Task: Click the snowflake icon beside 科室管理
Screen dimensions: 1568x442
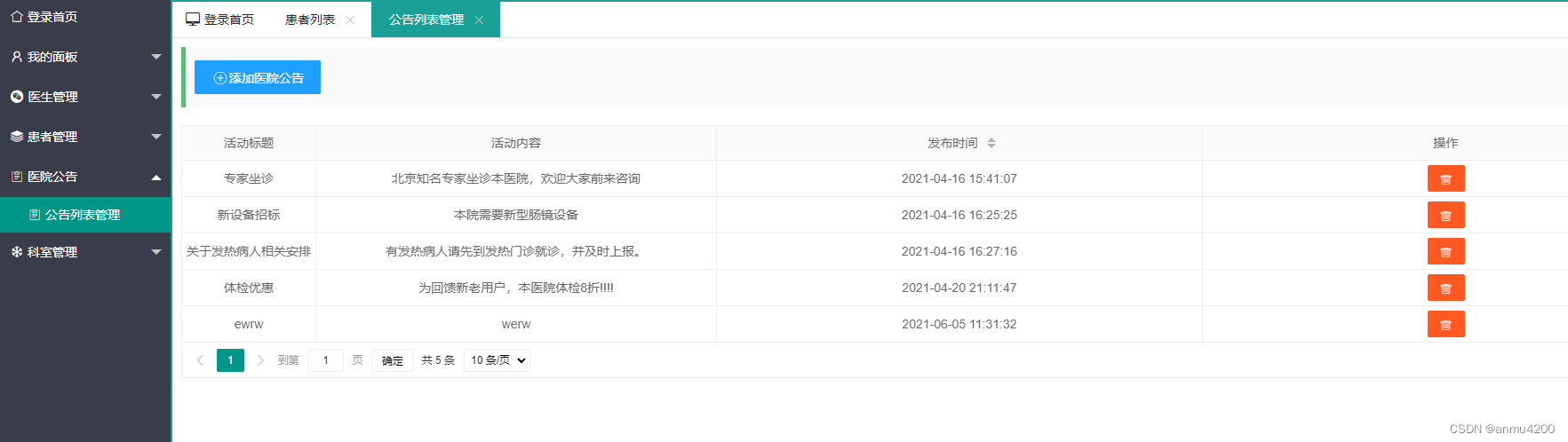Action: (x=16, y=252)
